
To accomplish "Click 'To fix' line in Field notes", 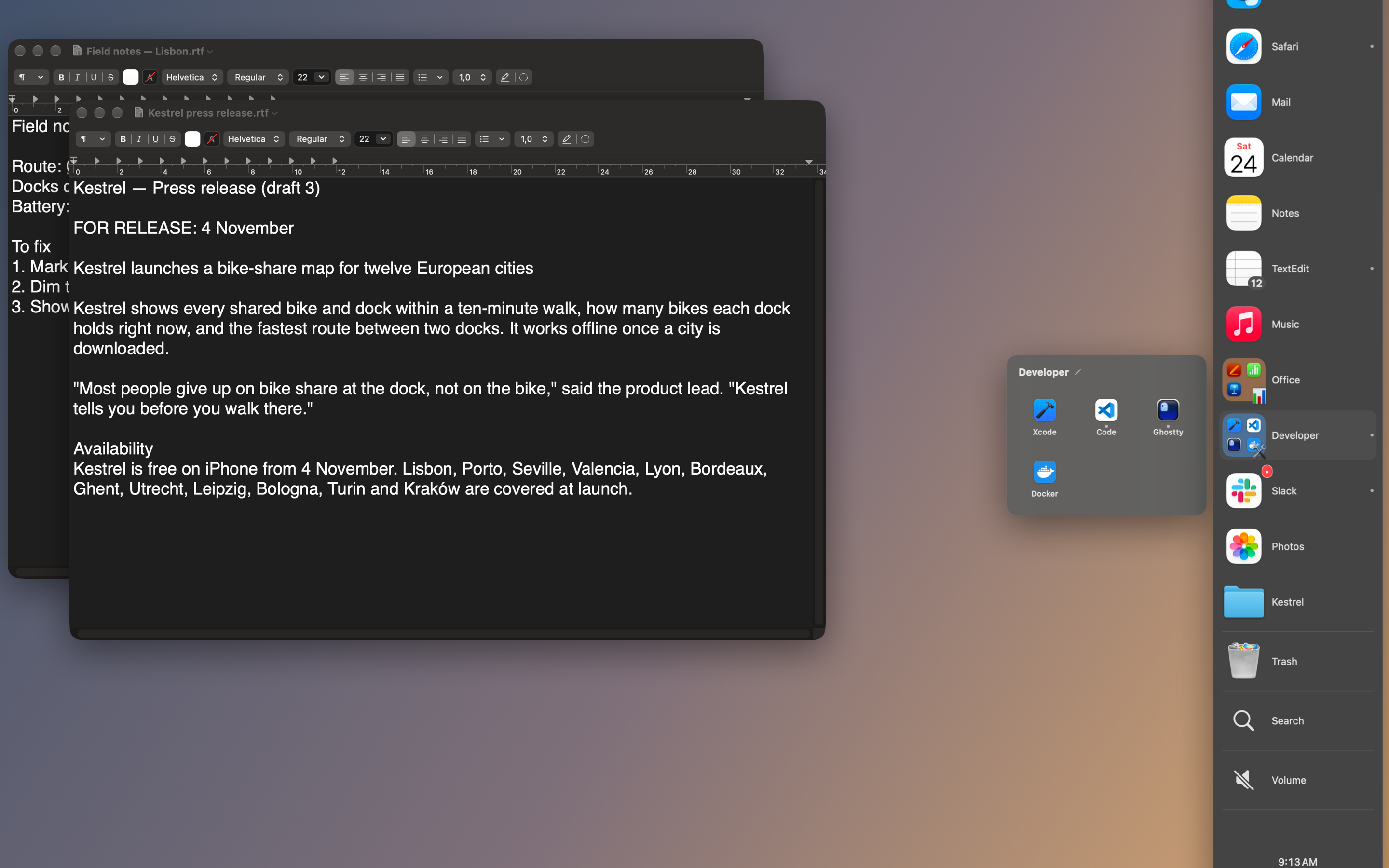I will point(31,246).
